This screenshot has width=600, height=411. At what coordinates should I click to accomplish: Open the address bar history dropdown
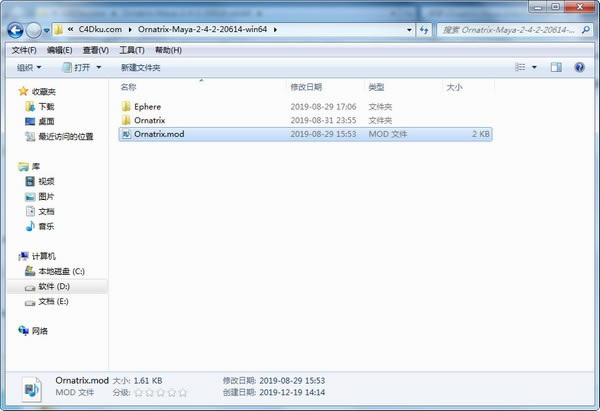click(409, 30)
